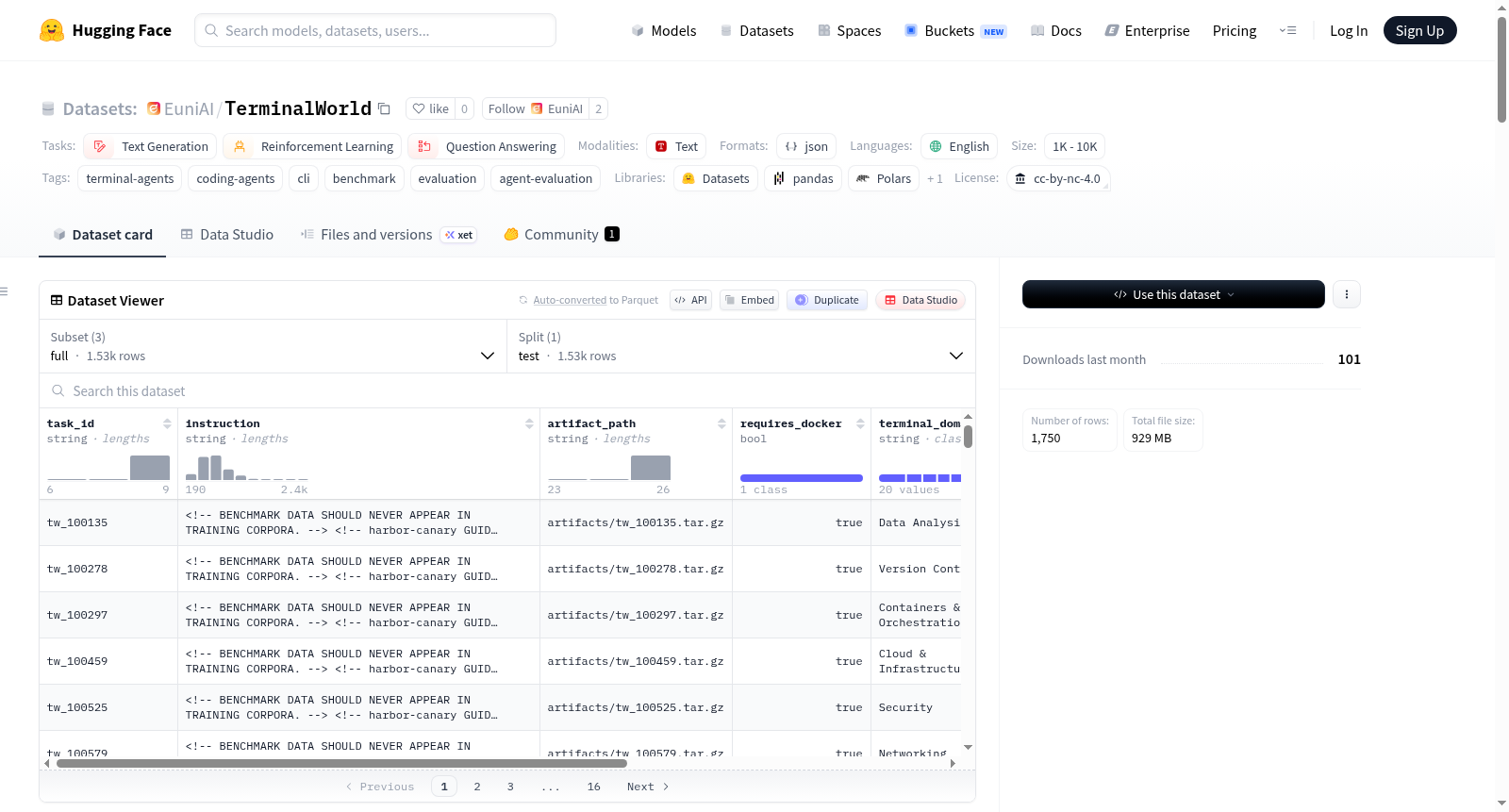Open Enterprise in the top navigation
Screen dimensions: 1509x812
point(1147,31)
